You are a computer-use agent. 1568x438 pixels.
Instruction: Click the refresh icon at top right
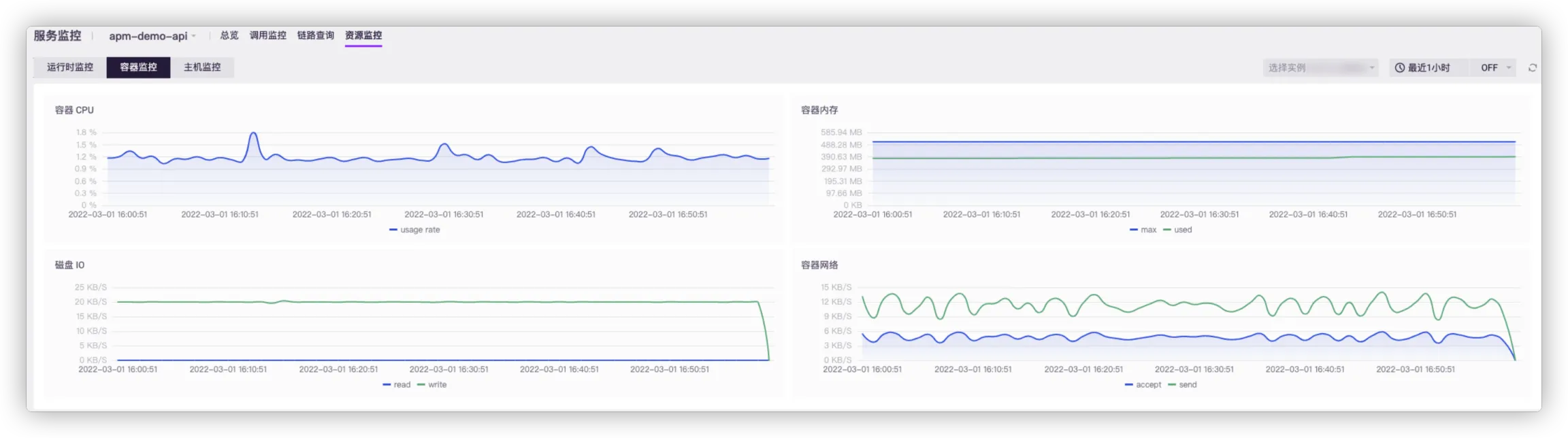[1532, 68]
